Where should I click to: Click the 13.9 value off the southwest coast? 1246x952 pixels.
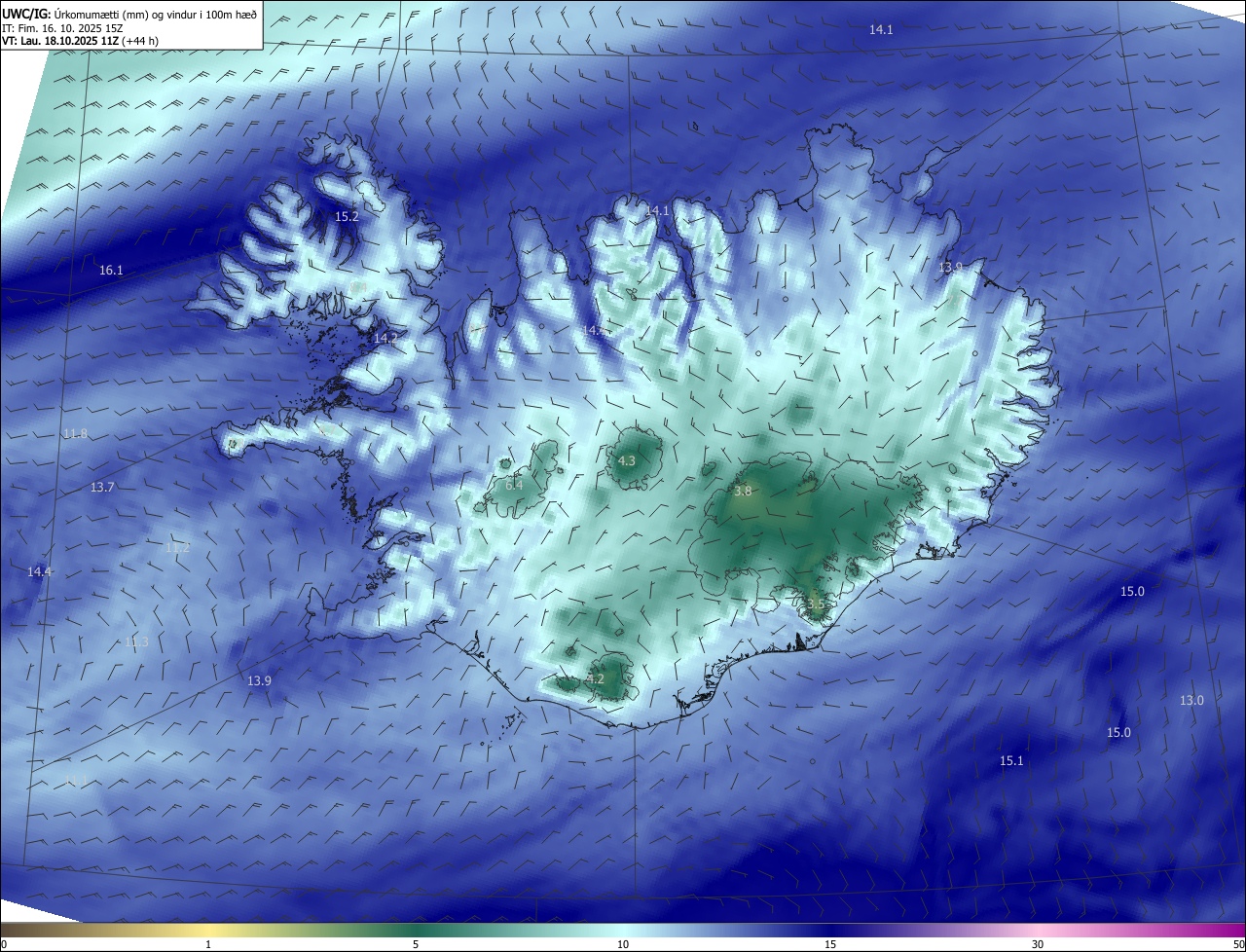(x=259, y=680)
